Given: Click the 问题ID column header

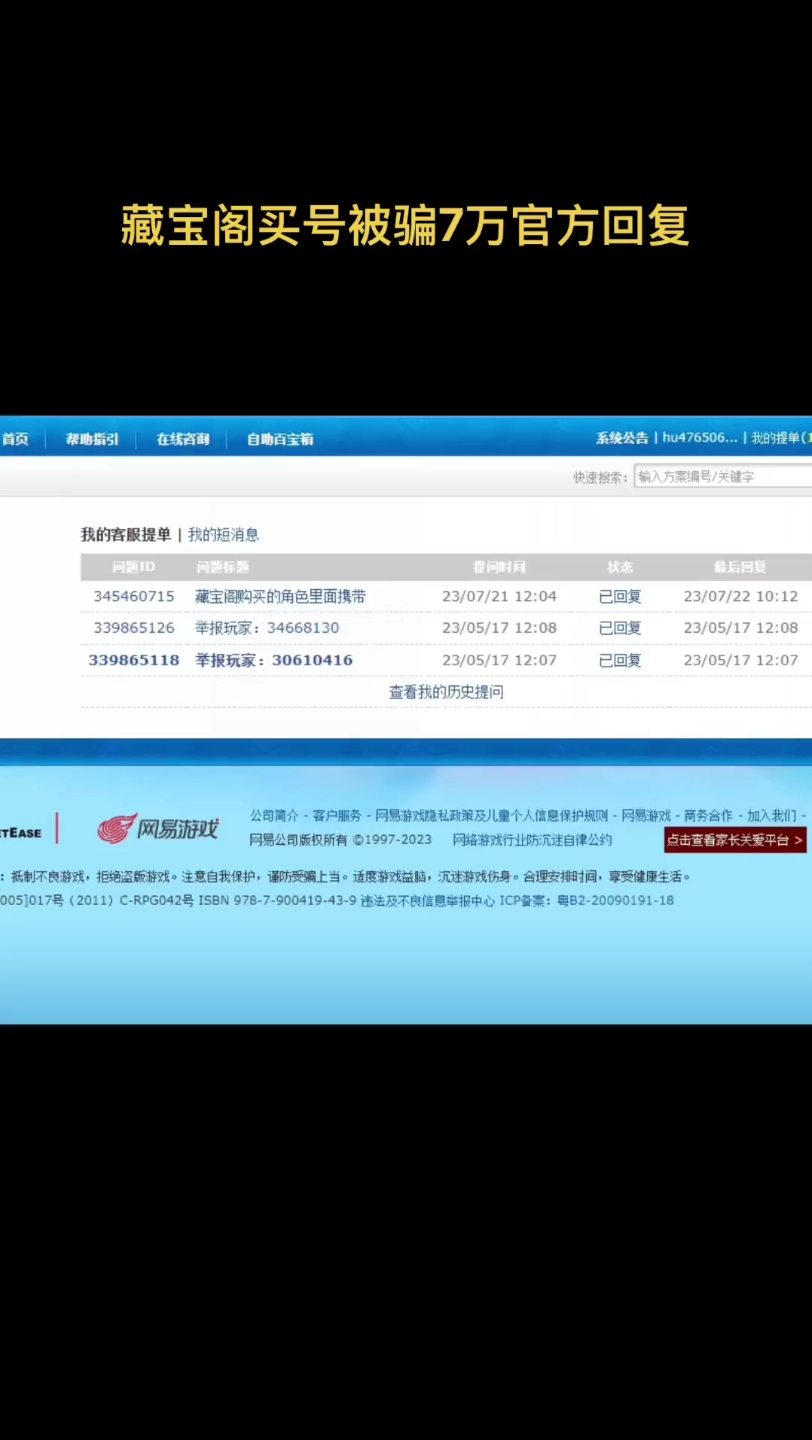Looking at the screenshot, I should click(x=133, y=567).
